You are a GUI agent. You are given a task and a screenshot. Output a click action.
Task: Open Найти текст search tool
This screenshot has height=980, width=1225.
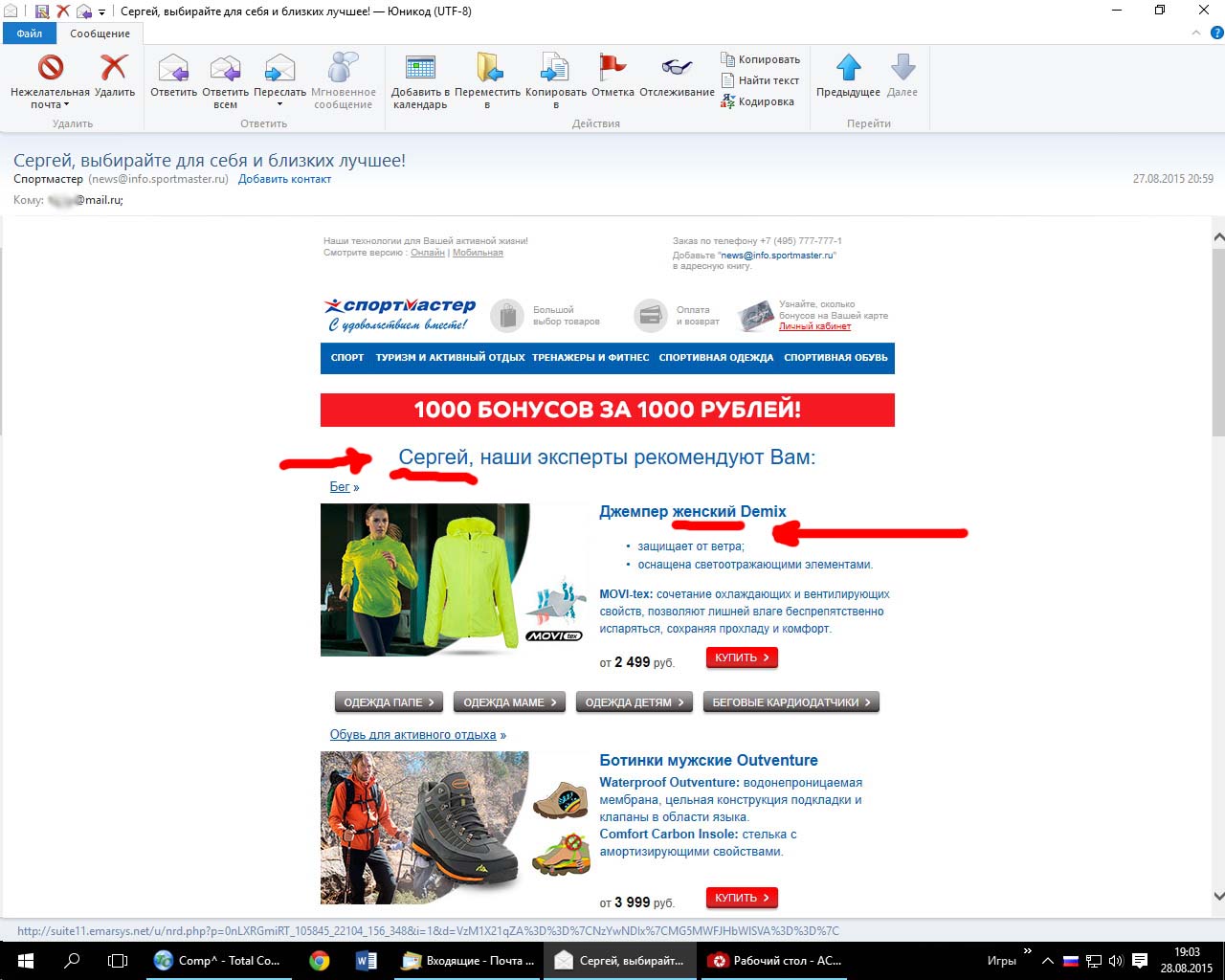760,80
